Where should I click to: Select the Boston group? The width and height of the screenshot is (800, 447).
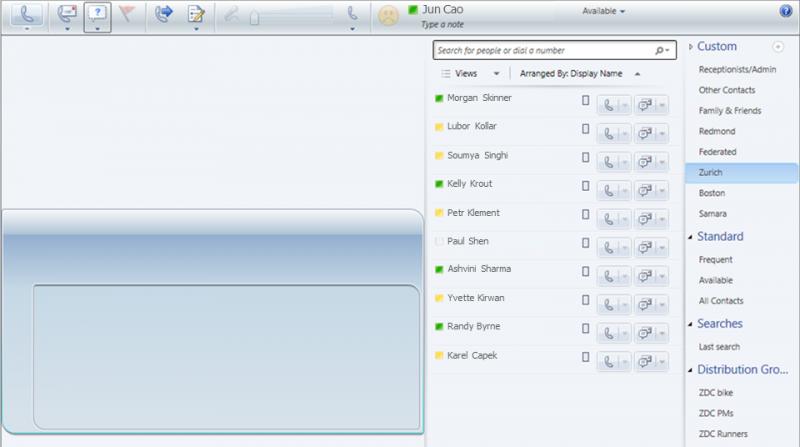click(712, 193)
